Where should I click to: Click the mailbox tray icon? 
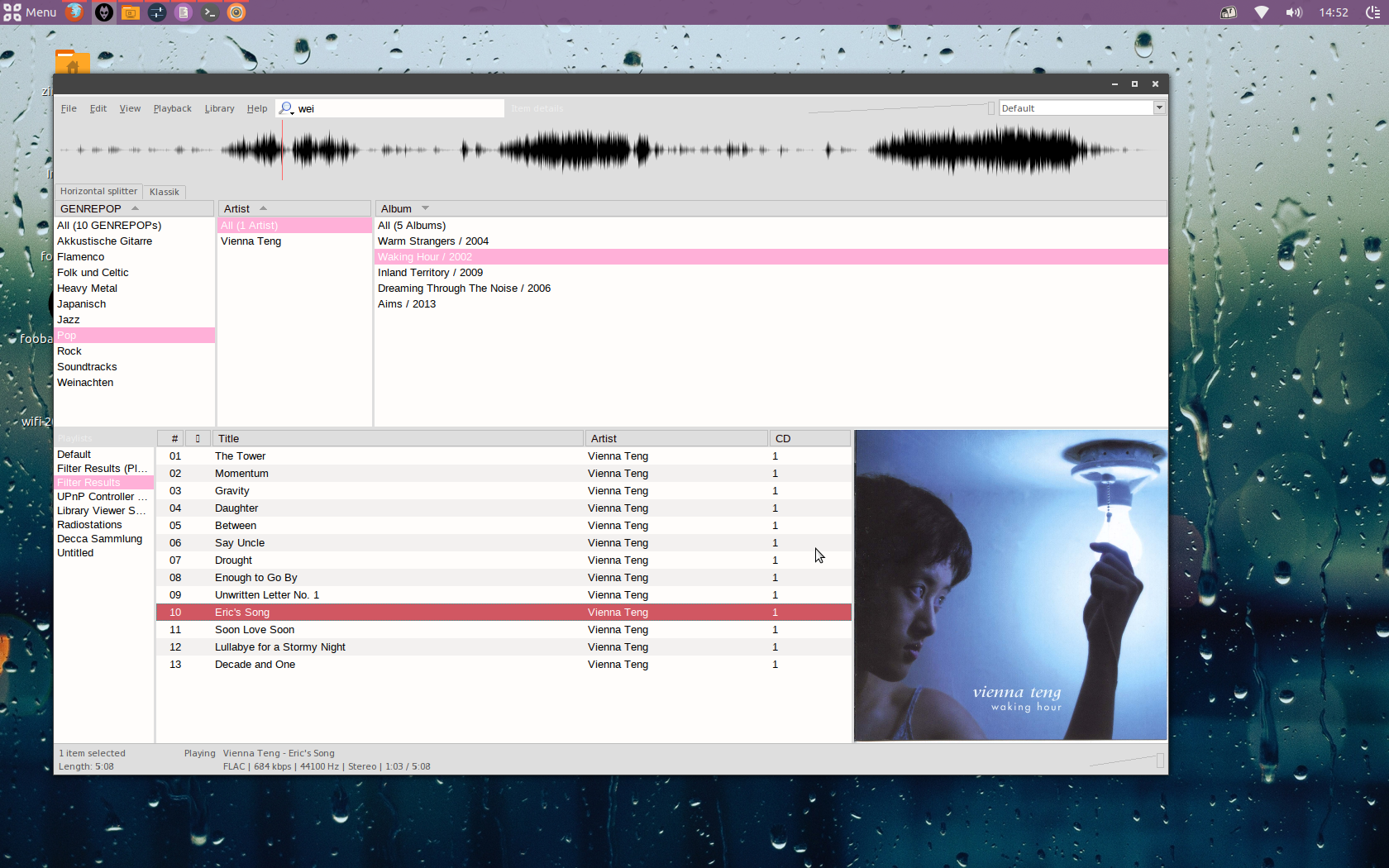tap(1229, 12)
